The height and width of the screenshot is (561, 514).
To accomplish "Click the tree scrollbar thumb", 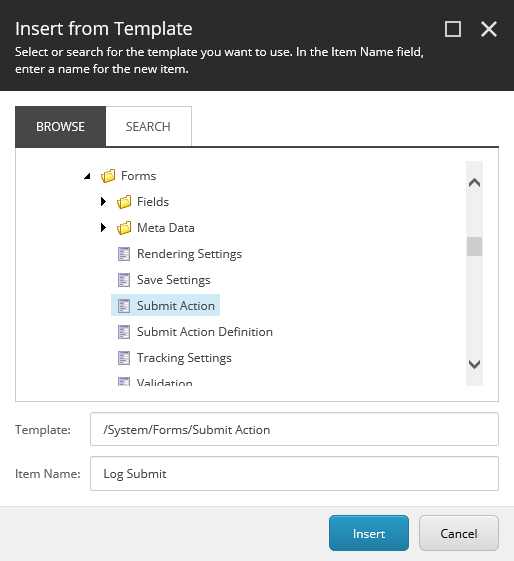I will (x=474, y=247).
